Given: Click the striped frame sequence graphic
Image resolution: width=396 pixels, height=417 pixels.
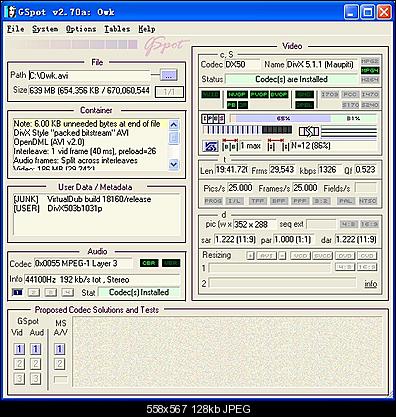Looking at the screenshot, I should click(x=247, y=130).
